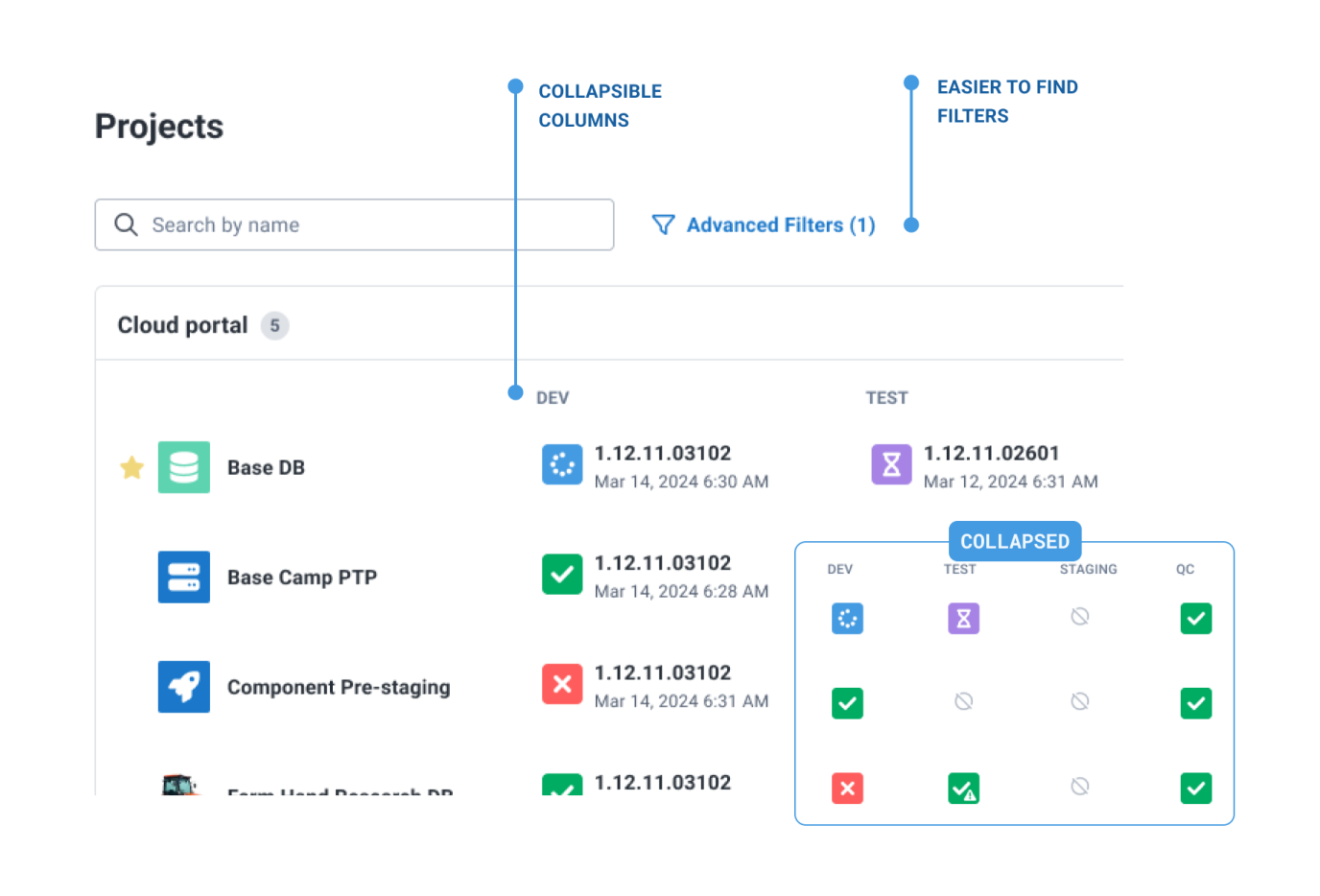Expand the Cloud portal group header
The width and height of the screenshot is (1320, 896).
pyautogui.click(x=182, y=326)
